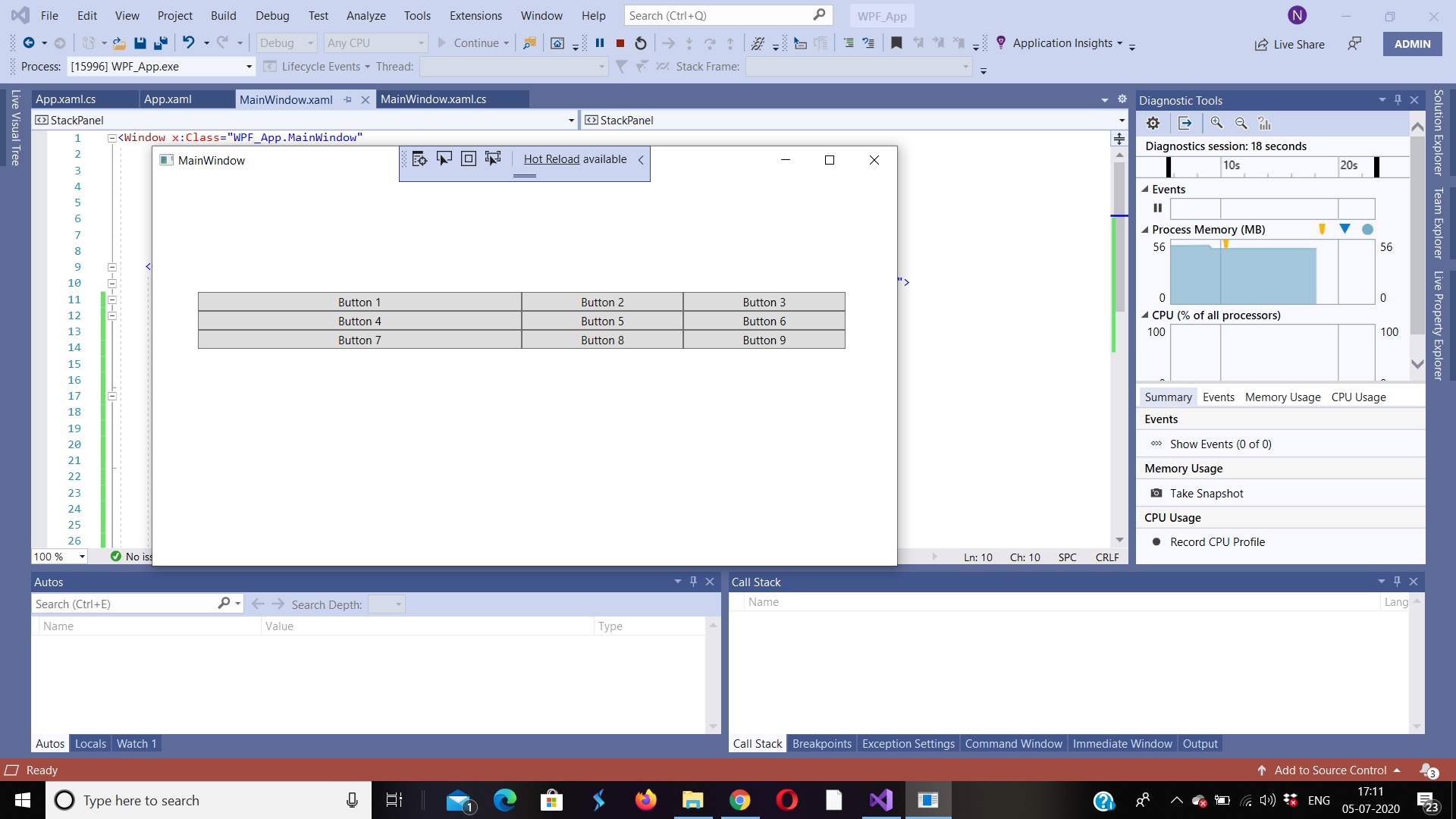Viewport: 1456px width, 819px height.
Task: Click the Stop Debugging red square icon
Action: (620, 43)
